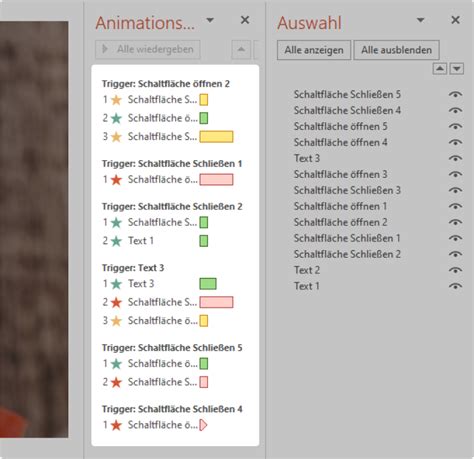Viewport: 474px width, 459px height.
Task: Select Schaltfläche Schließen 2 in Auswahl list
Action: tap(347, 254)
